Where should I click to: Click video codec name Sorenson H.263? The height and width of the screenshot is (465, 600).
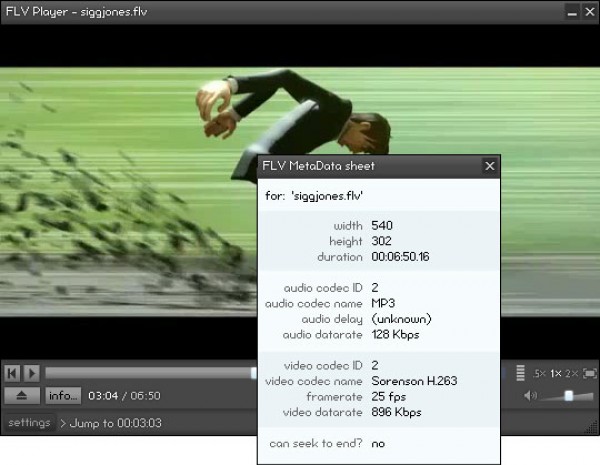coord(414,381)
